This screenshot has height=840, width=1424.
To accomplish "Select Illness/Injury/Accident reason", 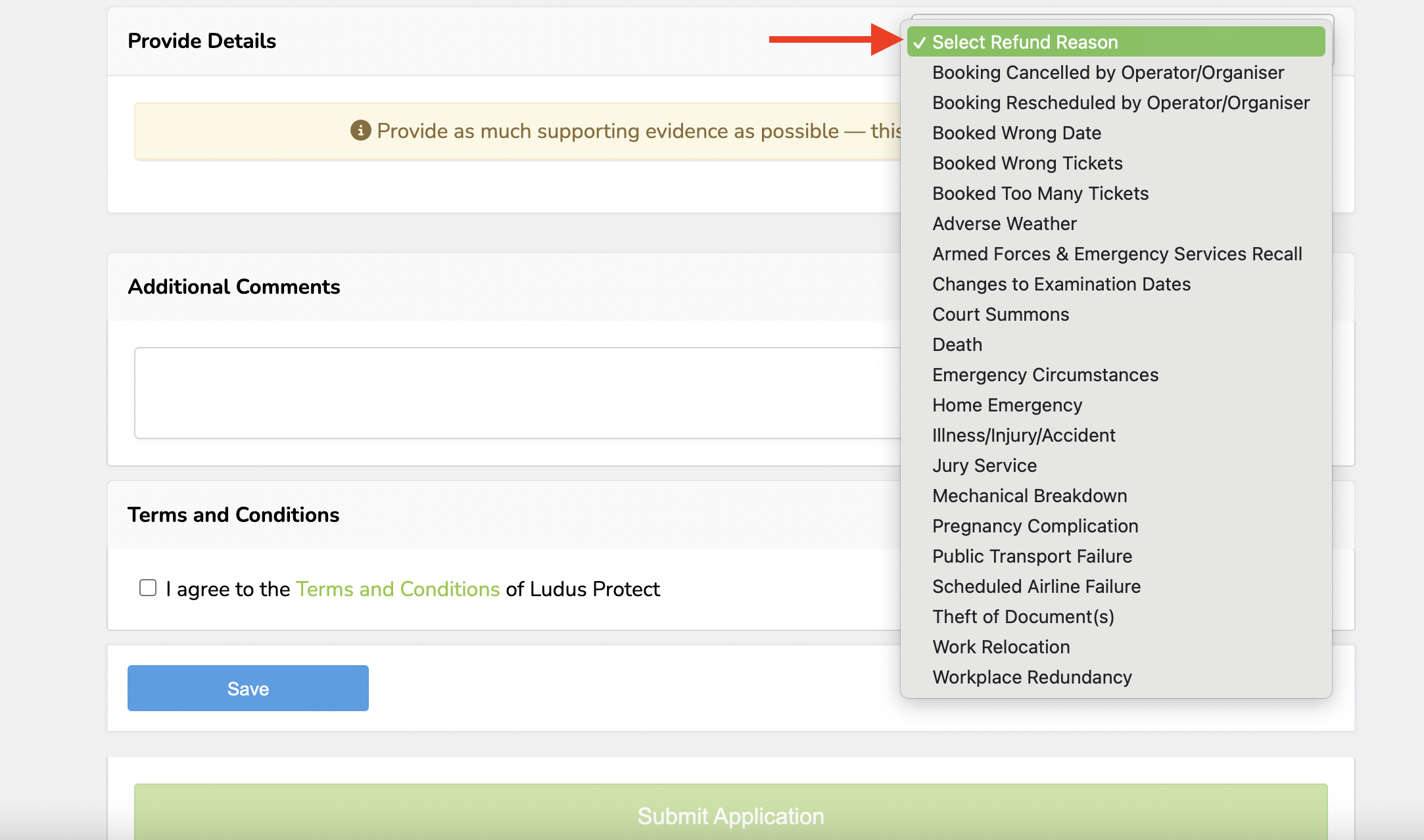I will click(1024, 435).
